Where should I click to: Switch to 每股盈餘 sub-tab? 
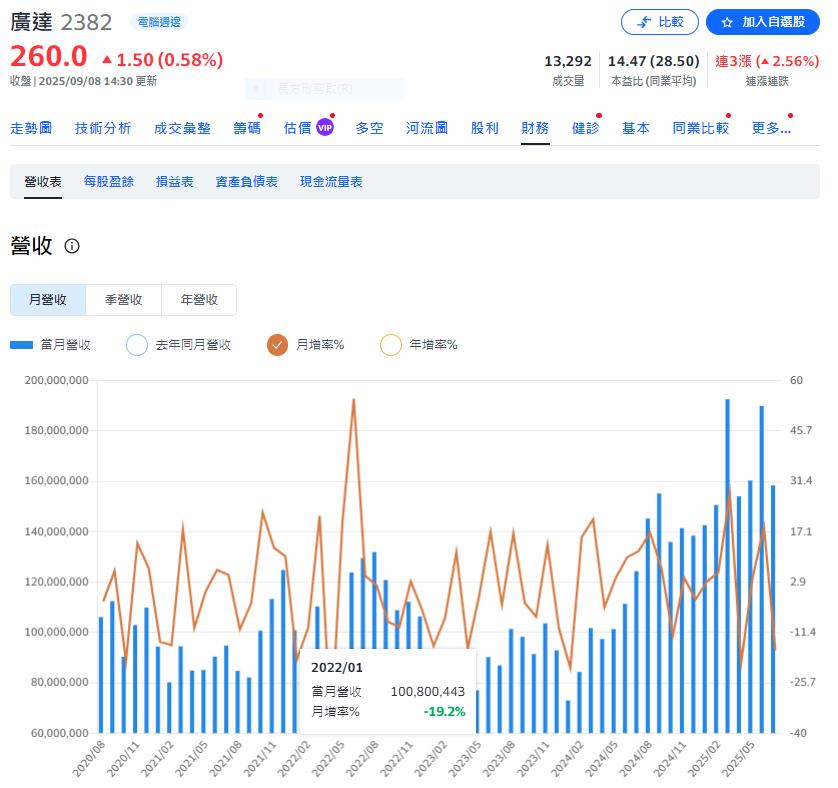point(109,182)
